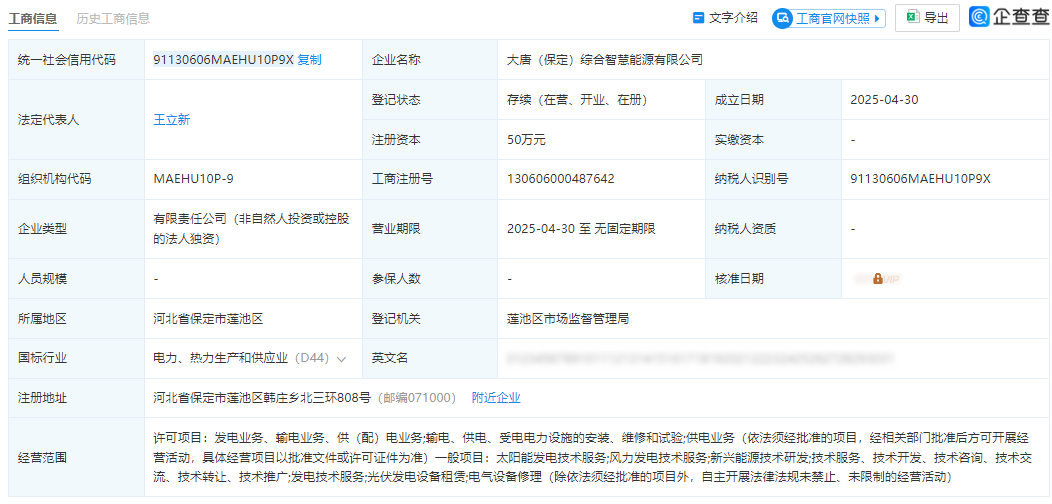Click address 河北省保定市莲池区韩庄乡北三环808号
The height and width of the screenshot is (504, 1052).
click(262, 398)
